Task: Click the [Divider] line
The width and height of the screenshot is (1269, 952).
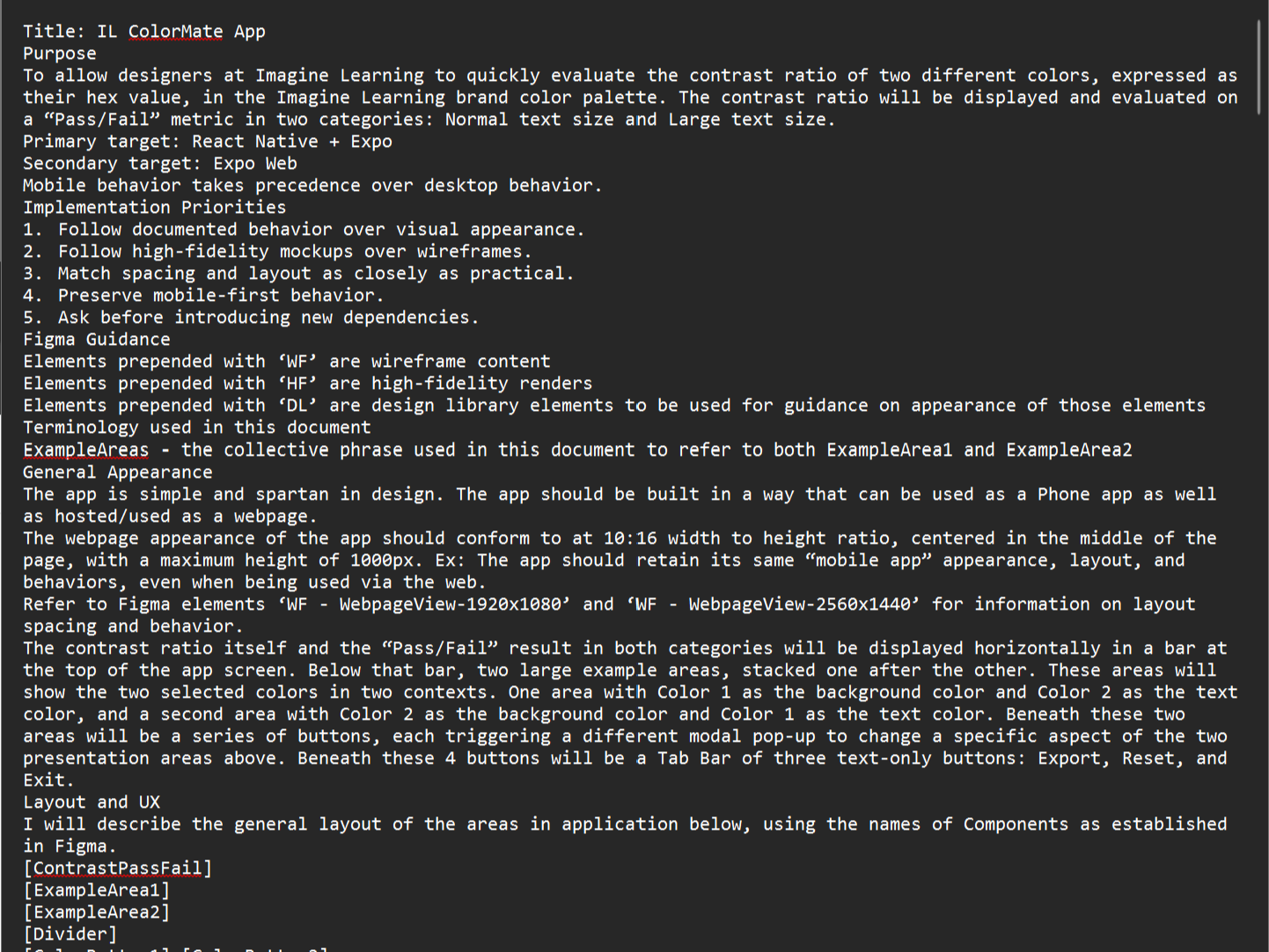Action: [x=70, y=934]
